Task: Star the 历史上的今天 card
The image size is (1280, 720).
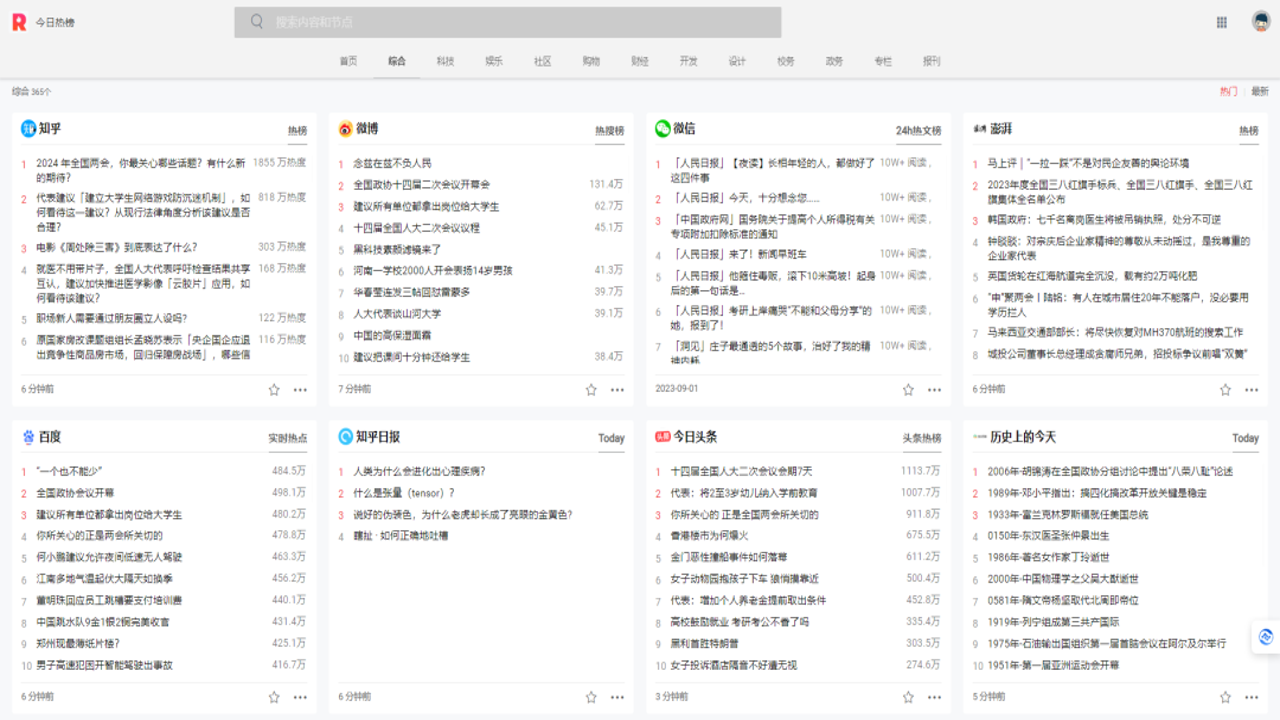Action: click(x=1225, y=697)
